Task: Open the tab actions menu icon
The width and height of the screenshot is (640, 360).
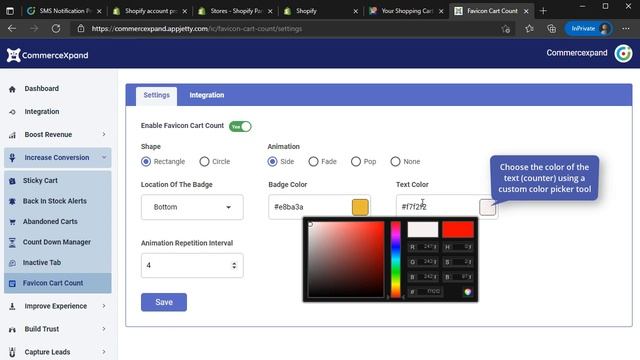Action: [x=10, y=11]
